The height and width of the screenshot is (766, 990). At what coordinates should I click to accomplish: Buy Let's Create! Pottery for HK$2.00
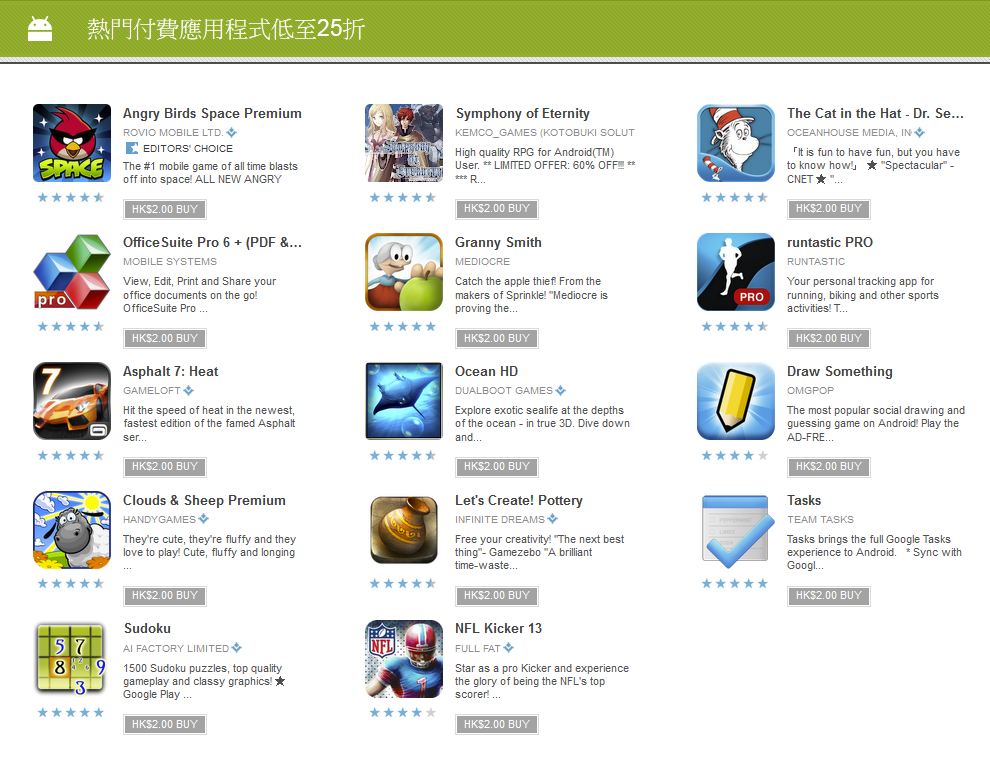(x=497, y=595)
